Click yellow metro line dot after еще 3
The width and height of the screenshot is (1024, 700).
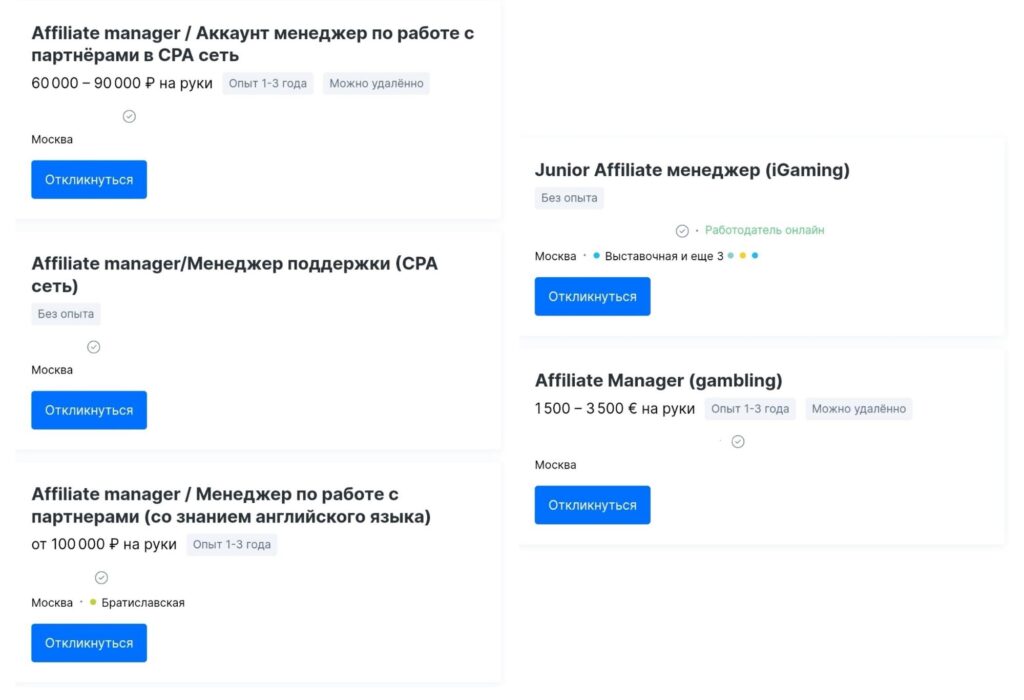[743, 255]
